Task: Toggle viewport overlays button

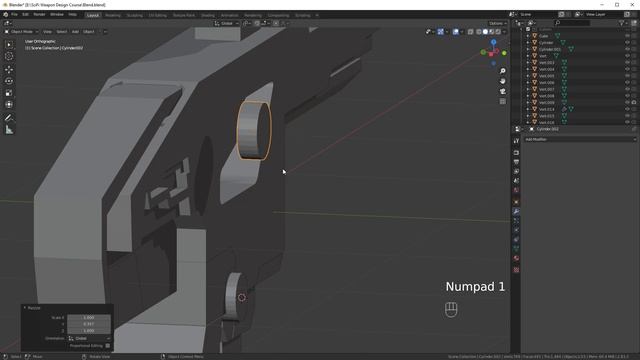Action: tap(456, 31)
